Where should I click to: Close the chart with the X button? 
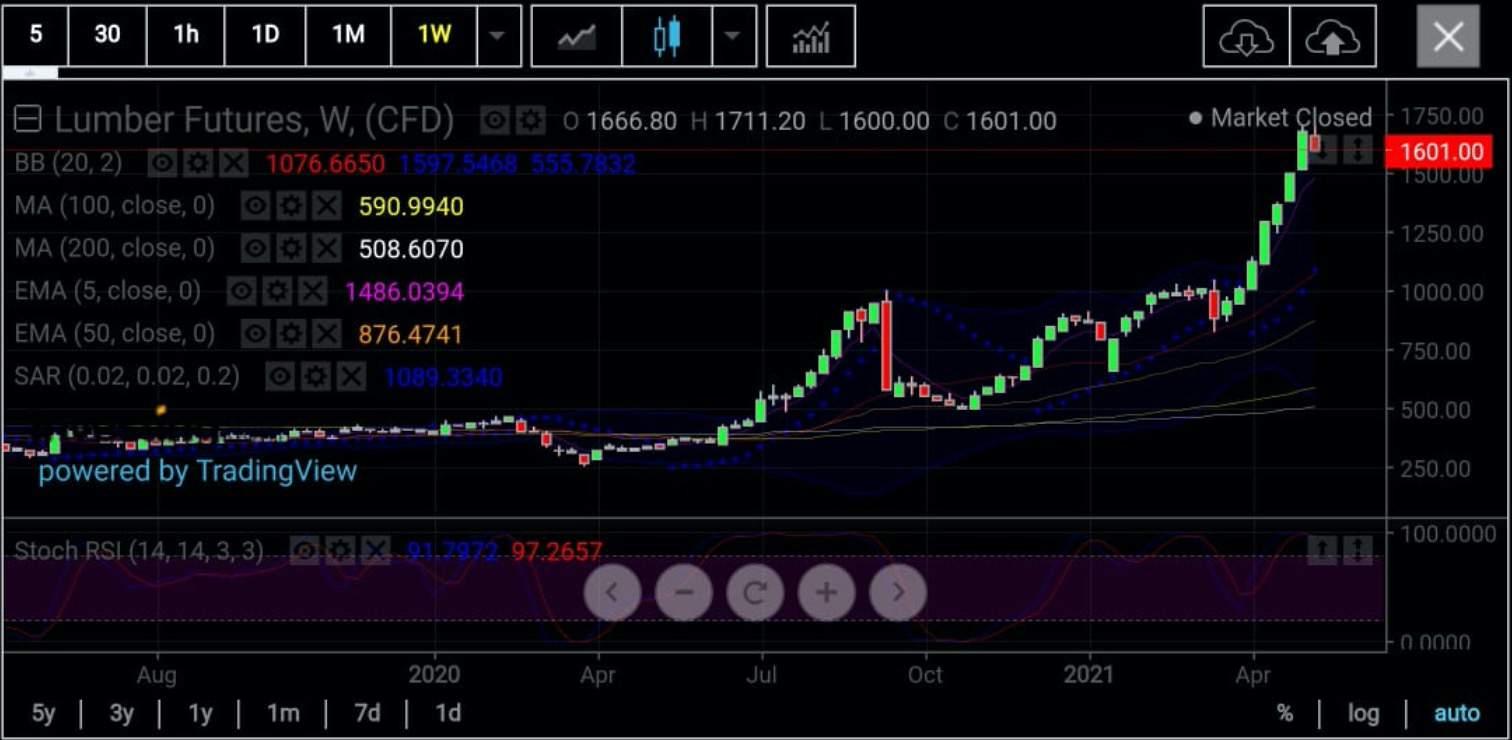point(1448,36)
